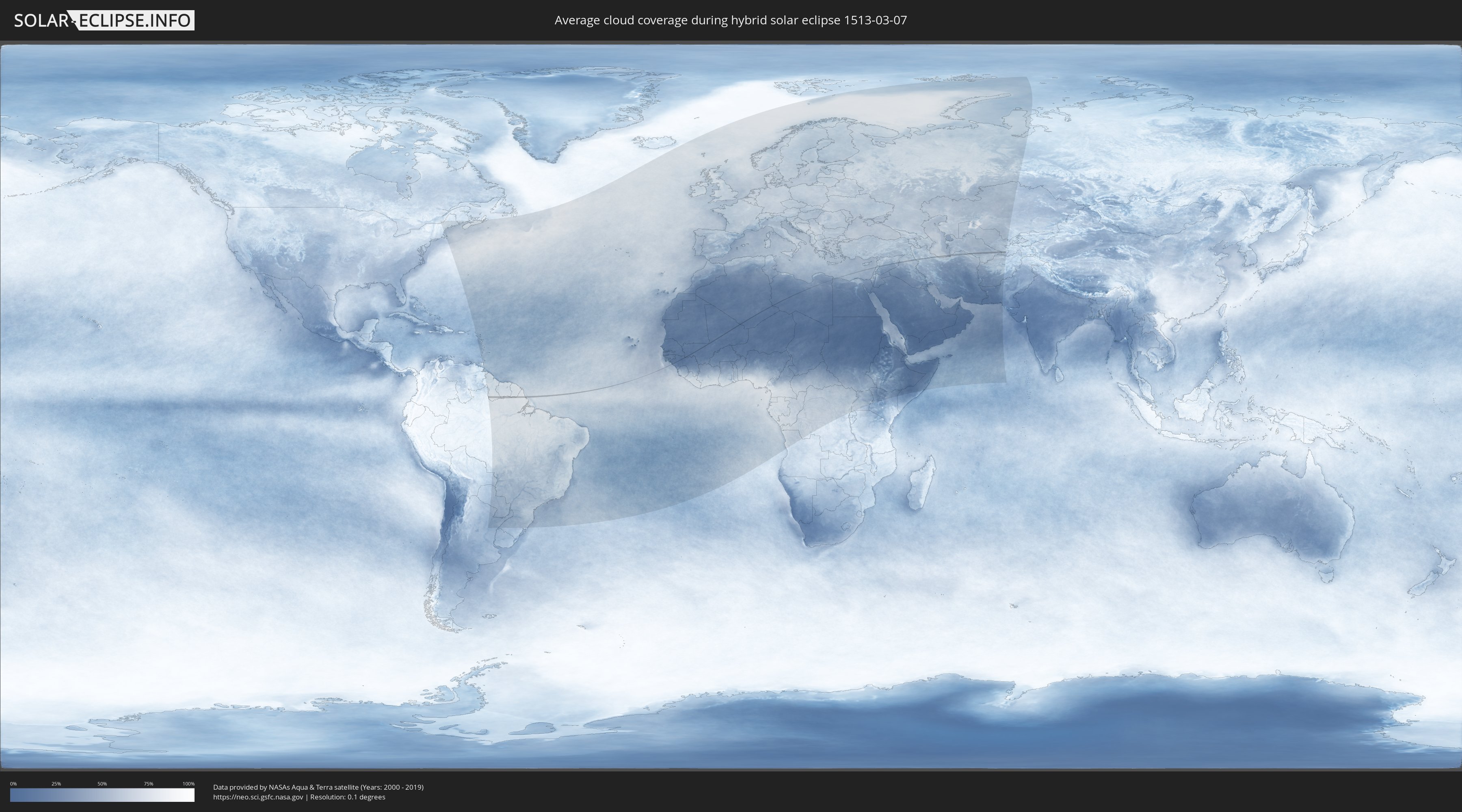Click the '100%' legend label
The image size is (1462, 812).
pos(188,784)
